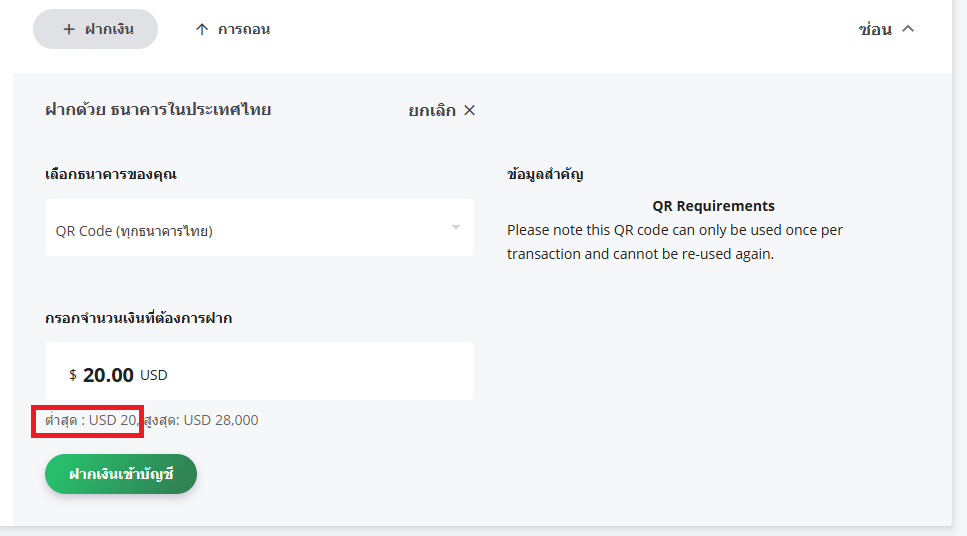Click the สูงสุด: USD 28,000 maximum text
The width and height of the screenshot is (967, 536).
201,420
